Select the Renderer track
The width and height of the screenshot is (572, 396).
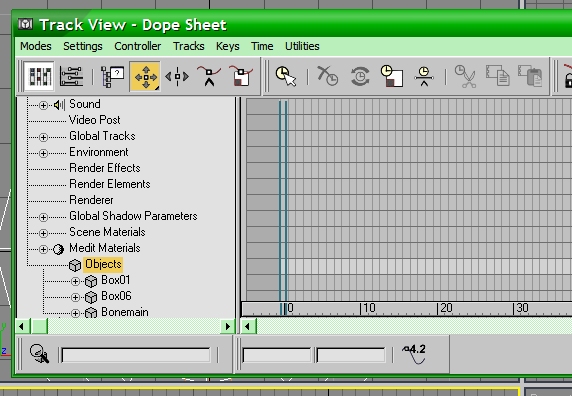(91, 200)
